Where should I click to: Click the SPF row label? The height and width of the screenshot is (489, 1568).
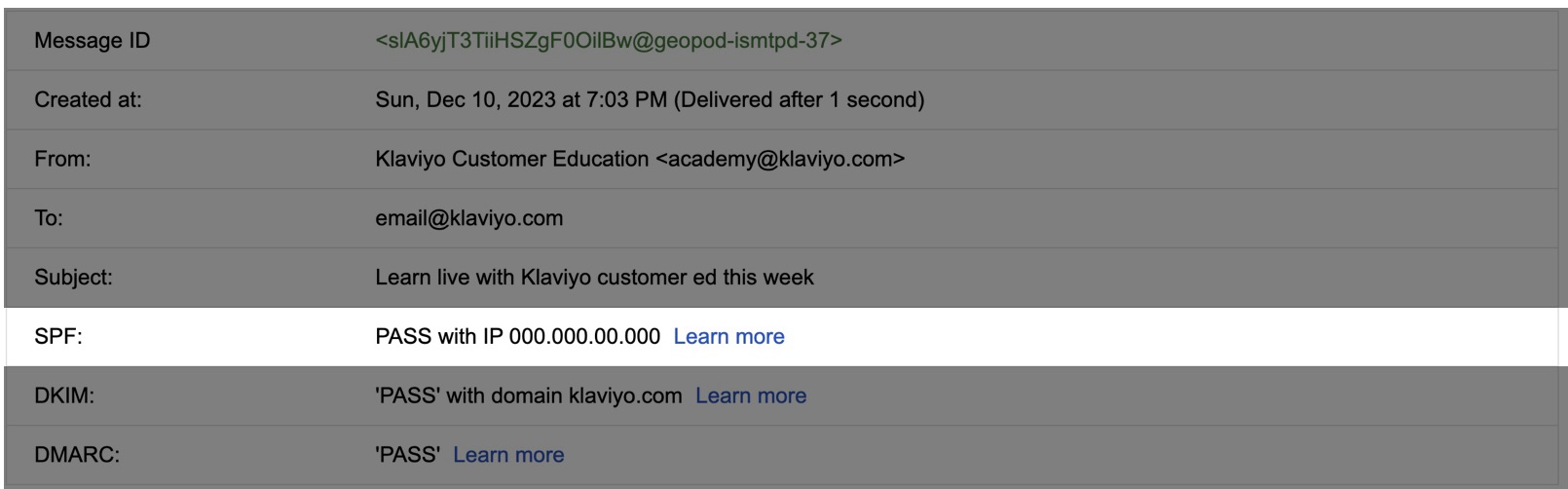(58, 337)
